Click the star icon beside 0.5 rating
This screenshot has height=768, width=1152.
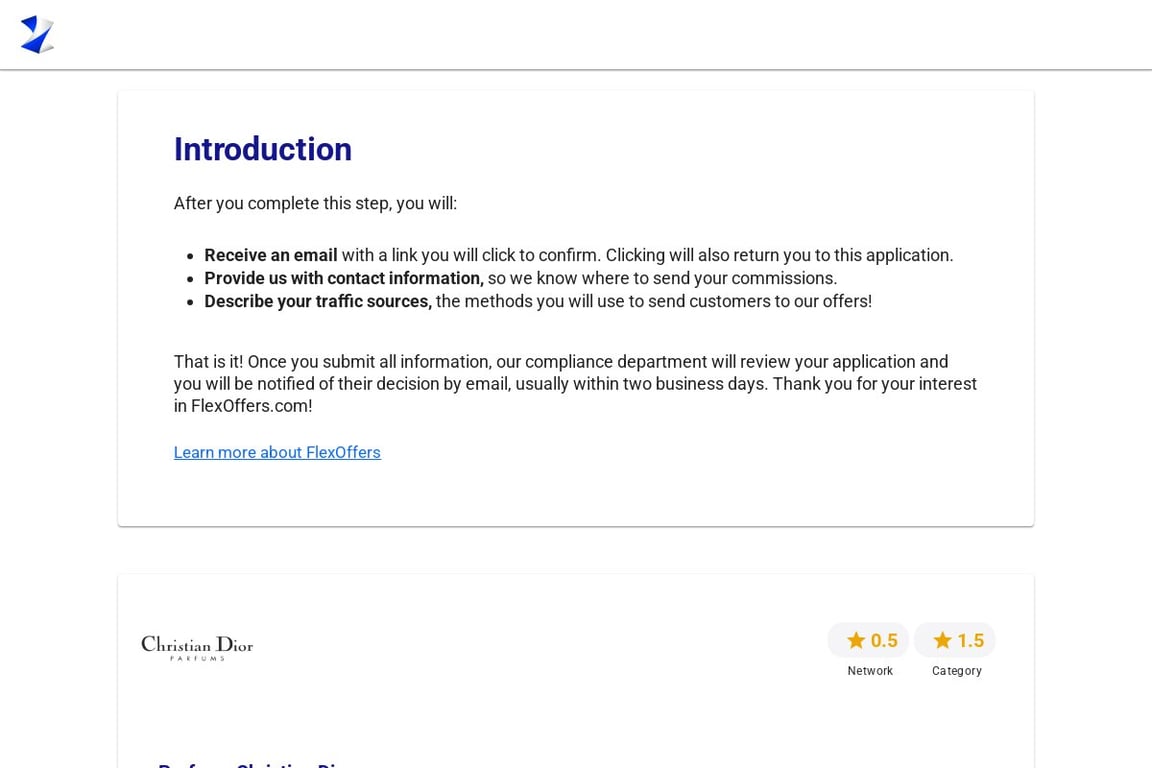tap(856, 640)
